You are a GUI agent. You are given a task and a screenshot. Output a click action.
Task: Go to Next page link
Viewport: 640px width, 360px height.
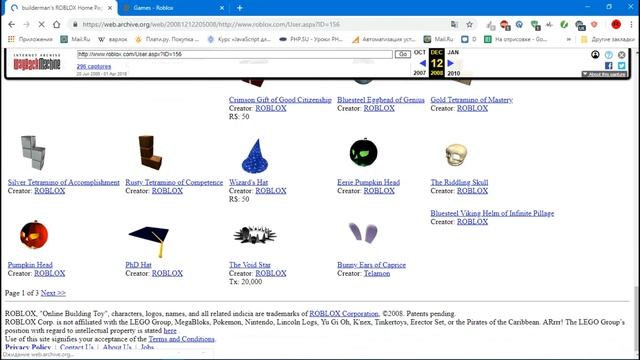click(53, 293)
